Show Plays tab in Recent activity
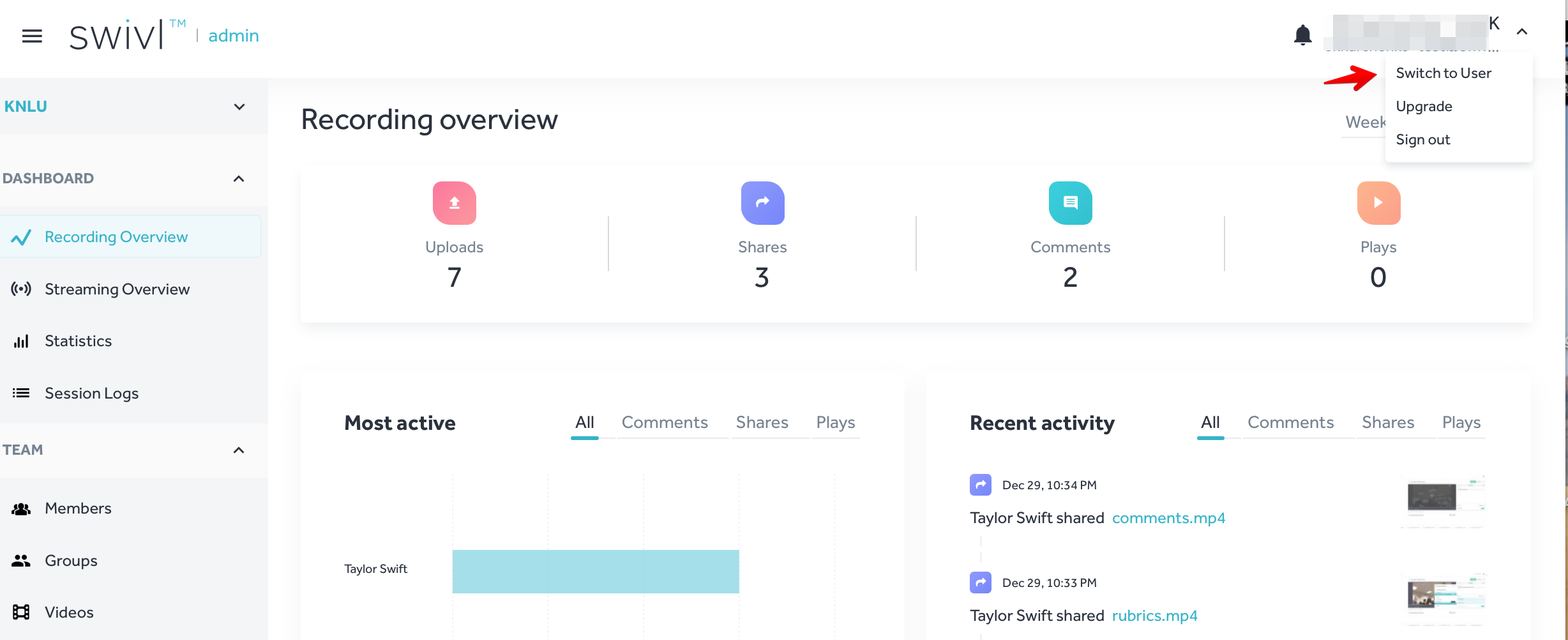Viewport: 1568px width, 640px height. [1461, 423]
